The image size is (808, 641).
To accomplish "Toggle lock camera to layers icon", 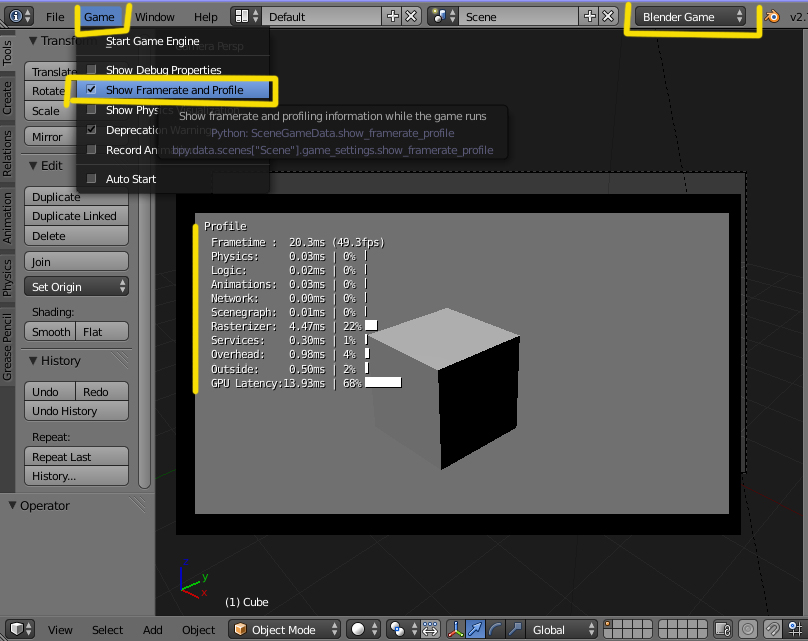I will tap(723, 629).
